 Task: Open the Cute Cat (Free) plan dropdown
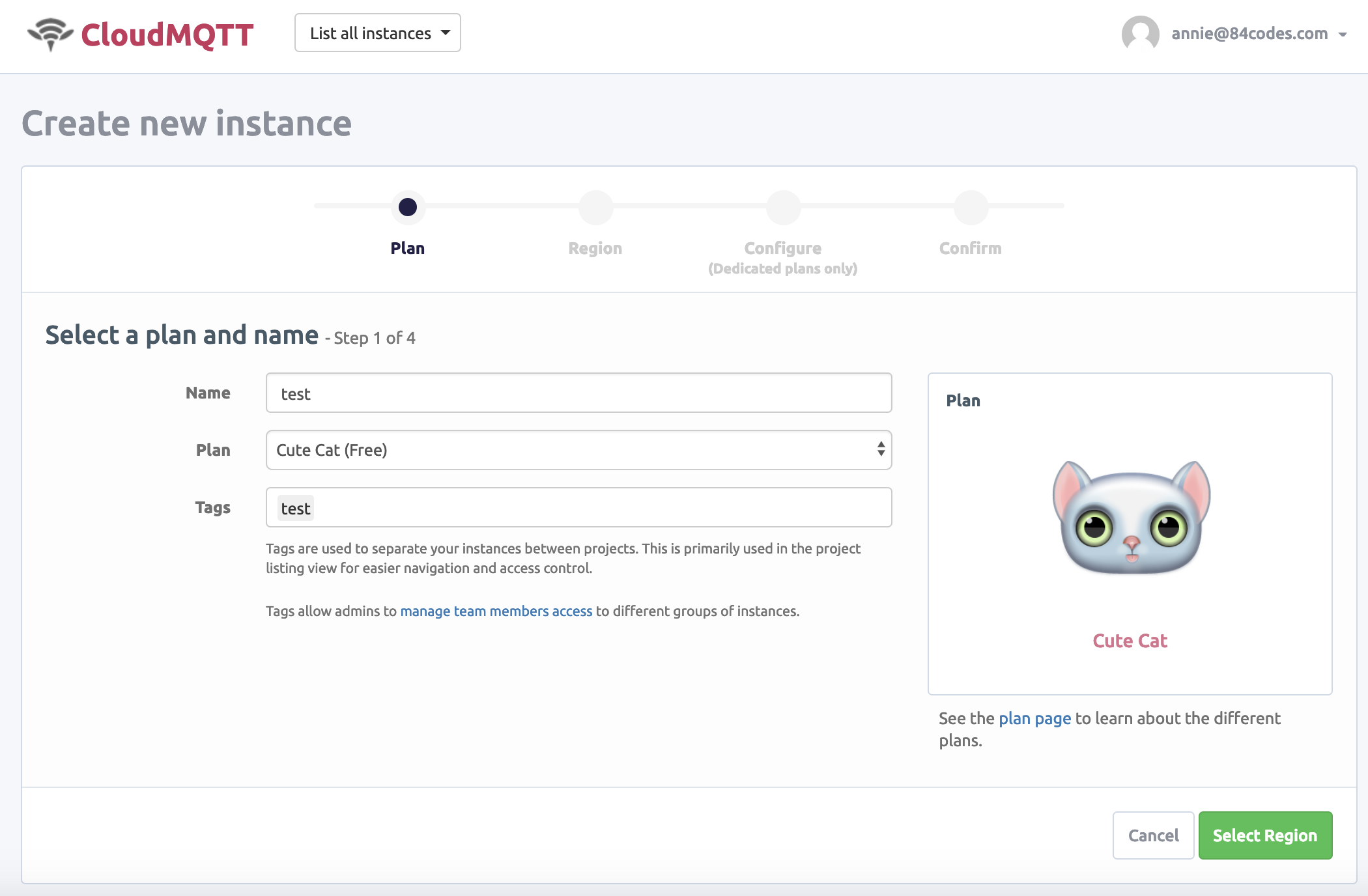coord(578,450)
